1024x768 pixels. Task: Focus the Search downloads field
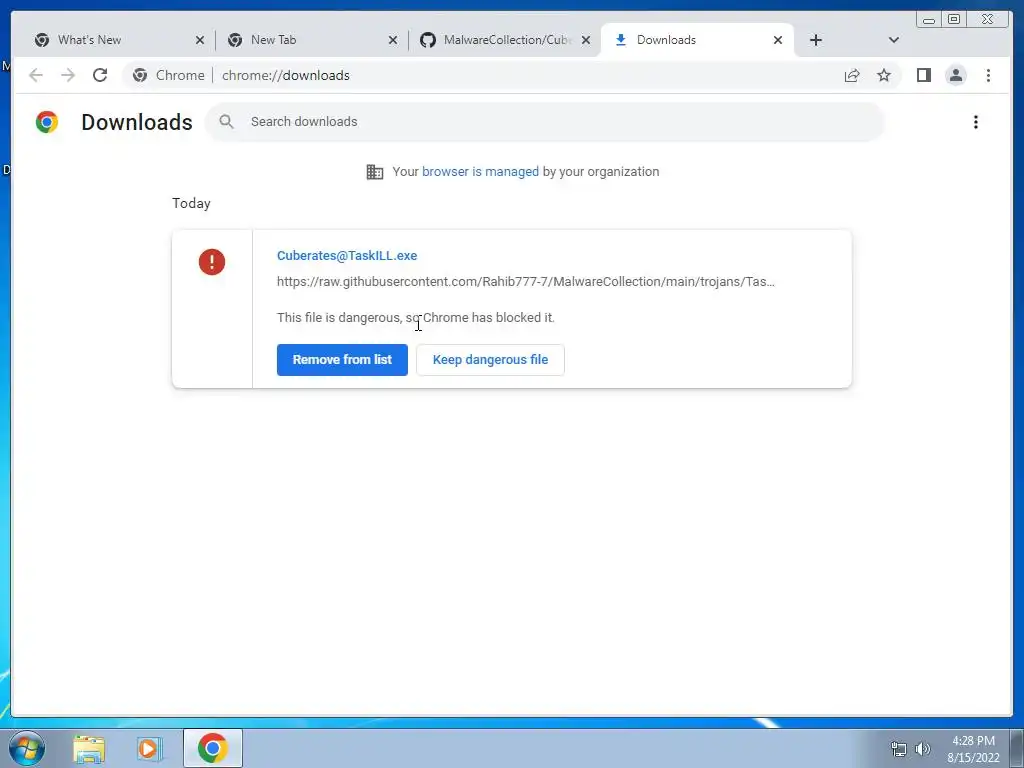click(x=545, y=122)
